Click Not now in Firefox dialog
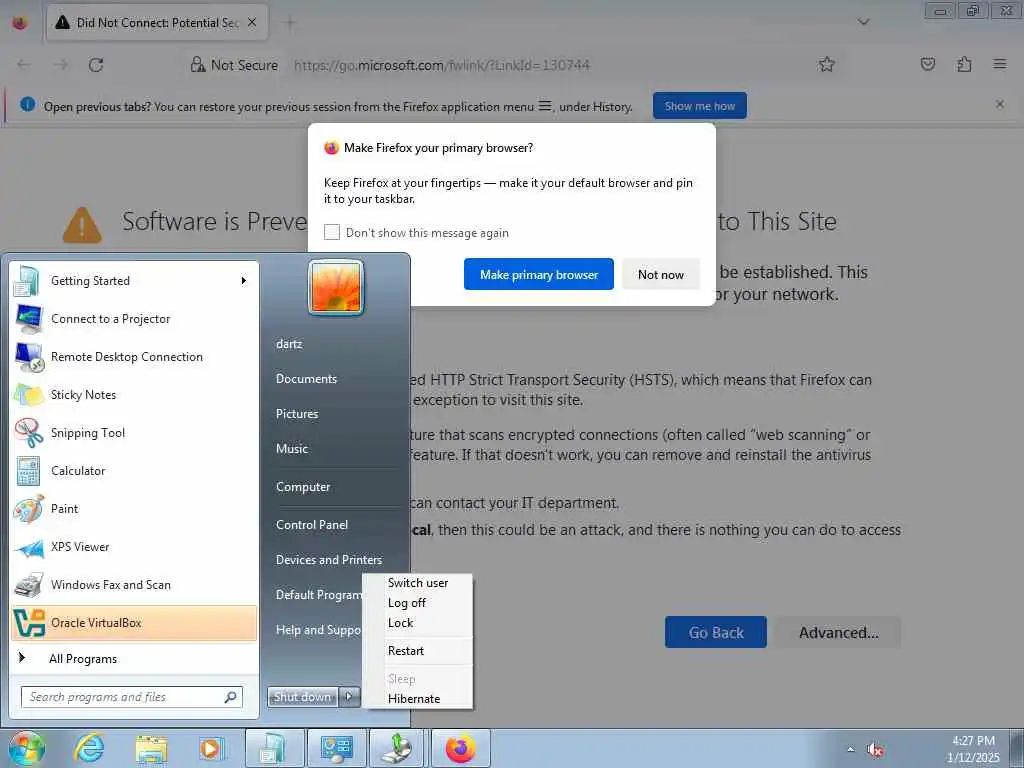Viewport: 1024px width, 768px height. (x=661, y=274)
